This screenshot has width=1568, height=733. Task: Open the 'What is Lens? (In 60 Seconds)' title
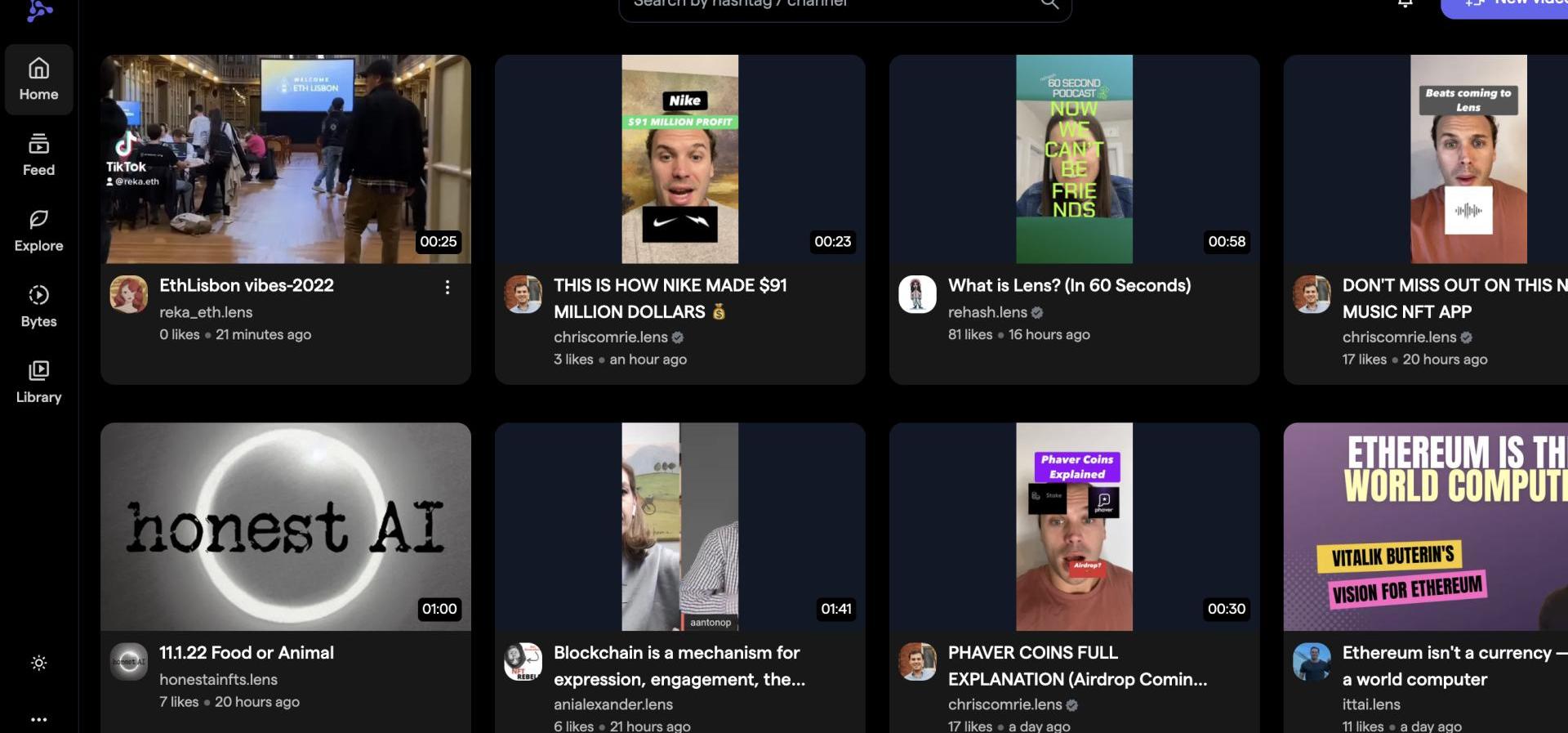click(1069, 285)
